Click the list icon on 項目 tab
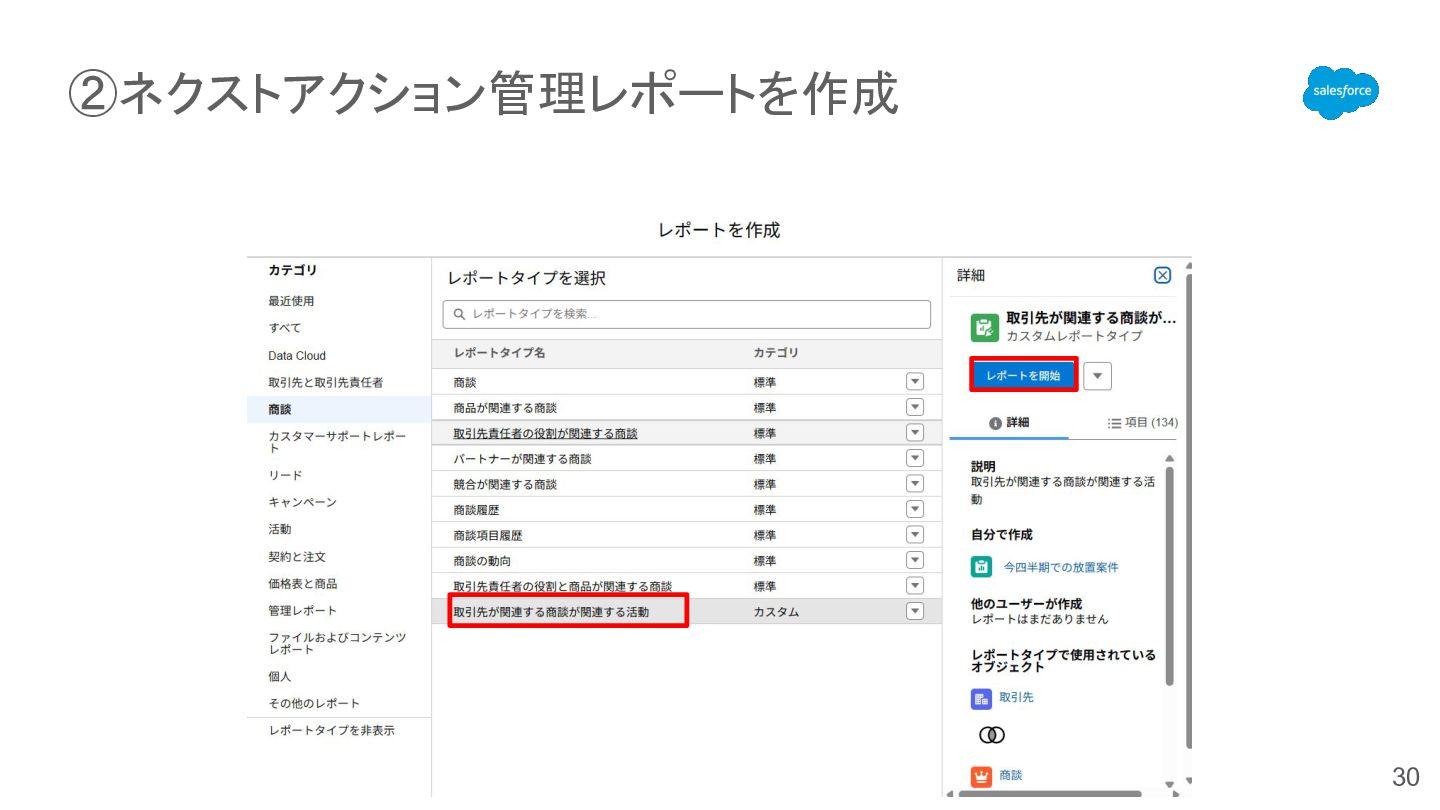The image size is (1440, 810). click(1114, 423)
